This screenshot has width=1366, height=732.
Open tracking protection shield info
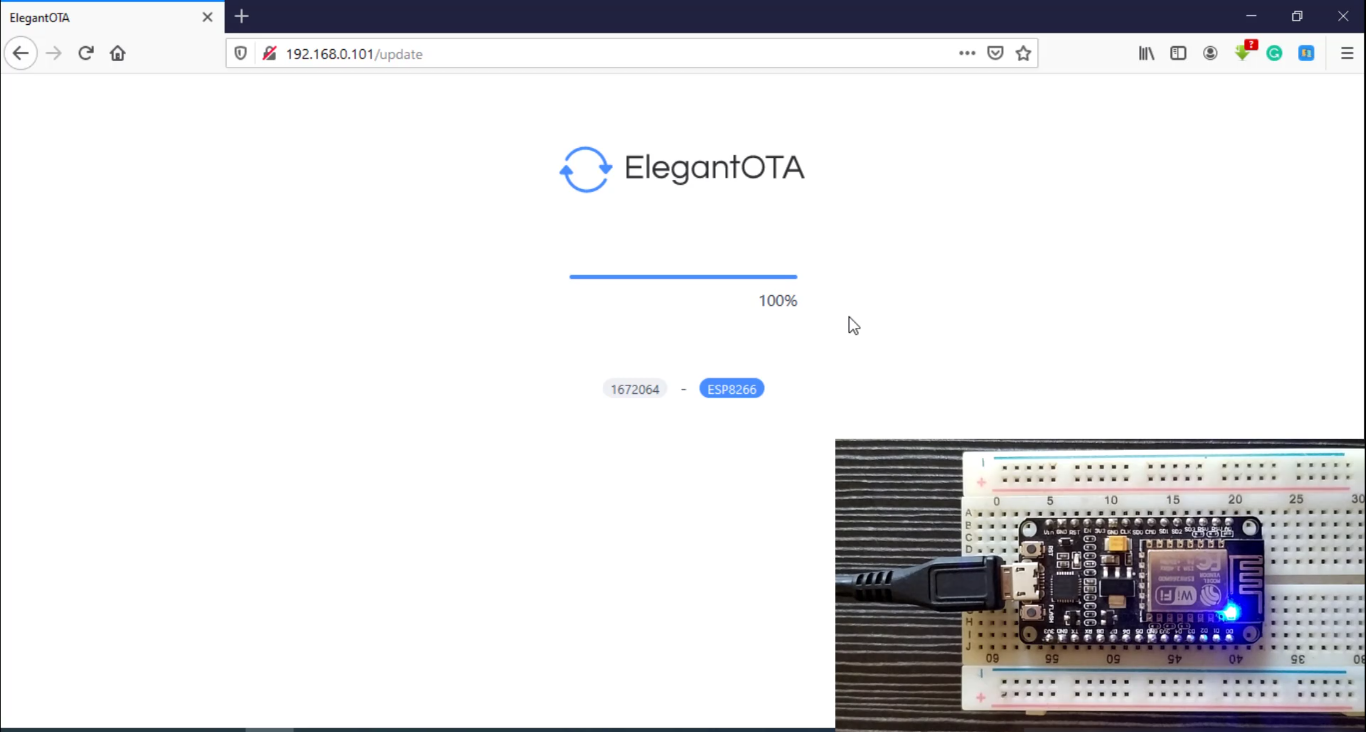[x=241, y=53]
